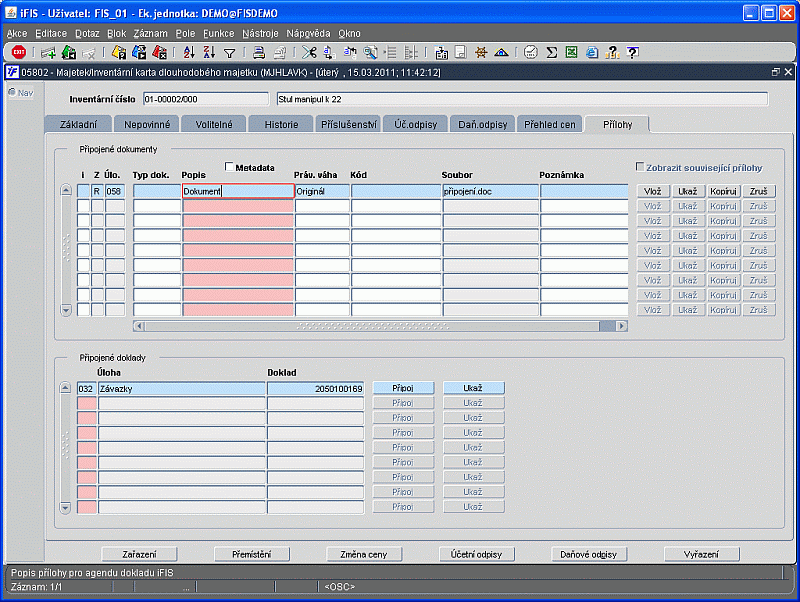Click the Přemístění button
This screenshot has height=602, width=800.
click(252, 554)
